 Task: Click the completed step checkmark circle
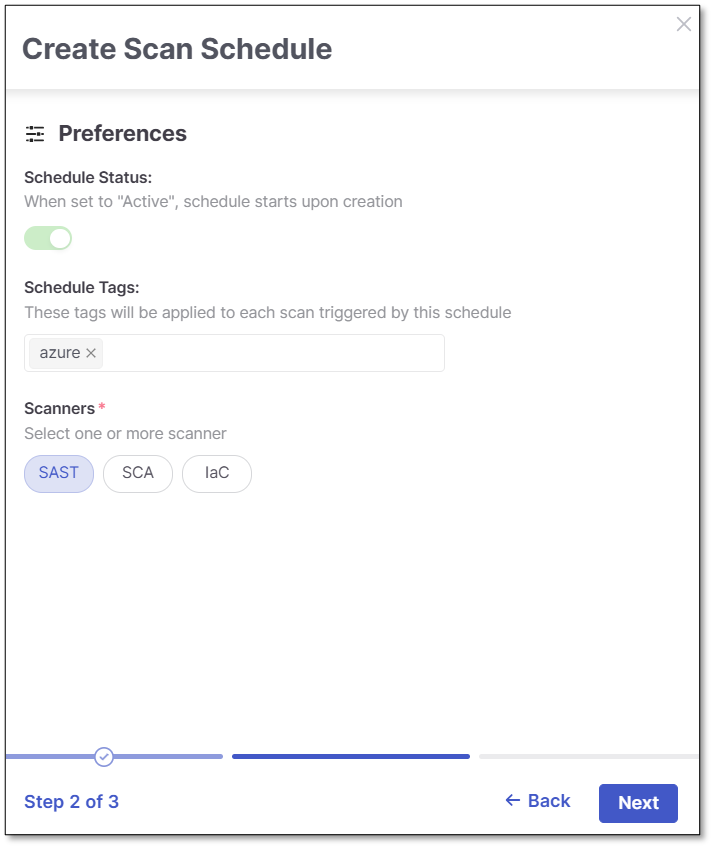[x=104, y=757]
